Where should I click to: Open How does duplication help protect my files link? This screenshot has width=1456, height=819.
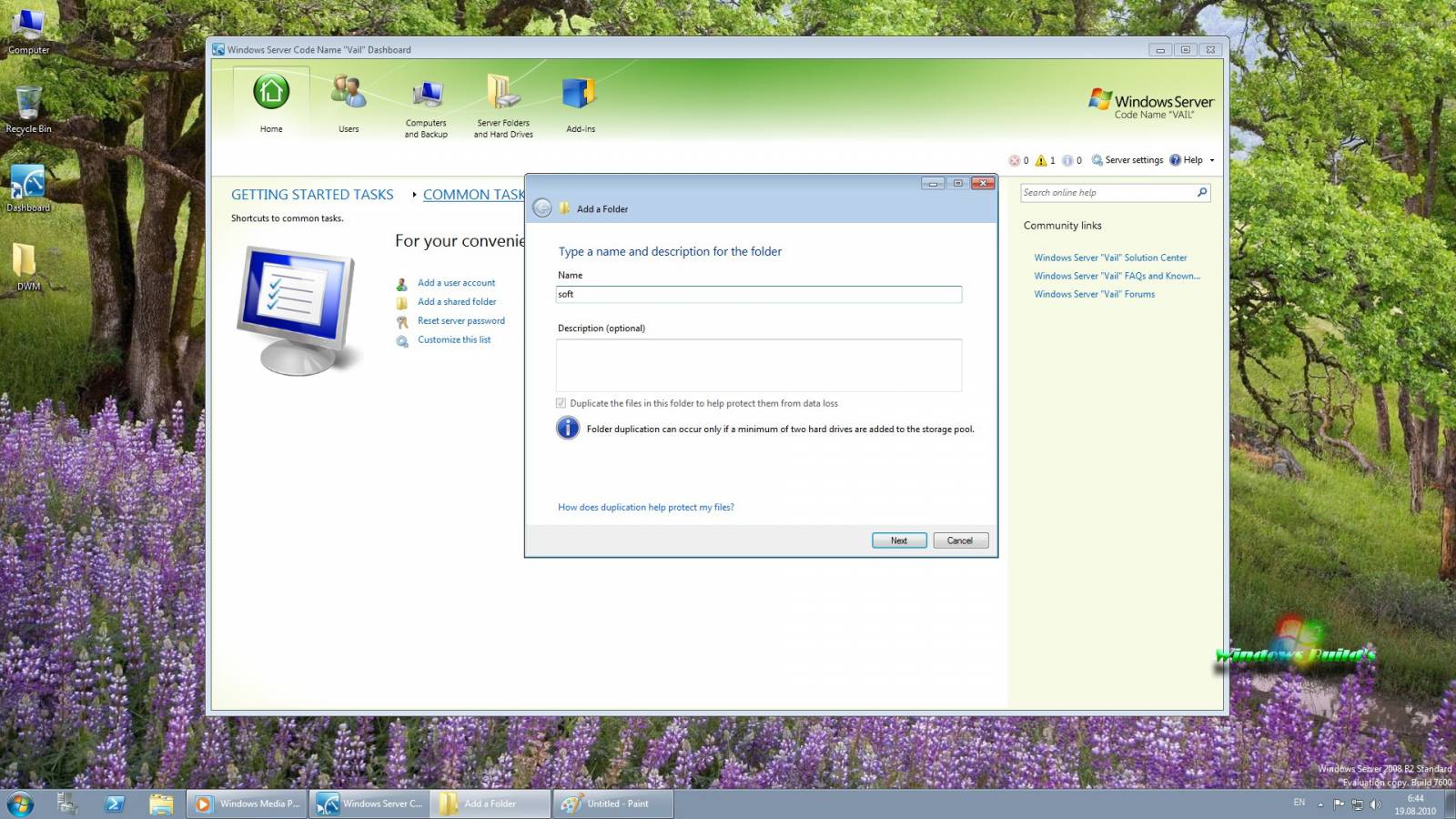(x=645, y=508)
